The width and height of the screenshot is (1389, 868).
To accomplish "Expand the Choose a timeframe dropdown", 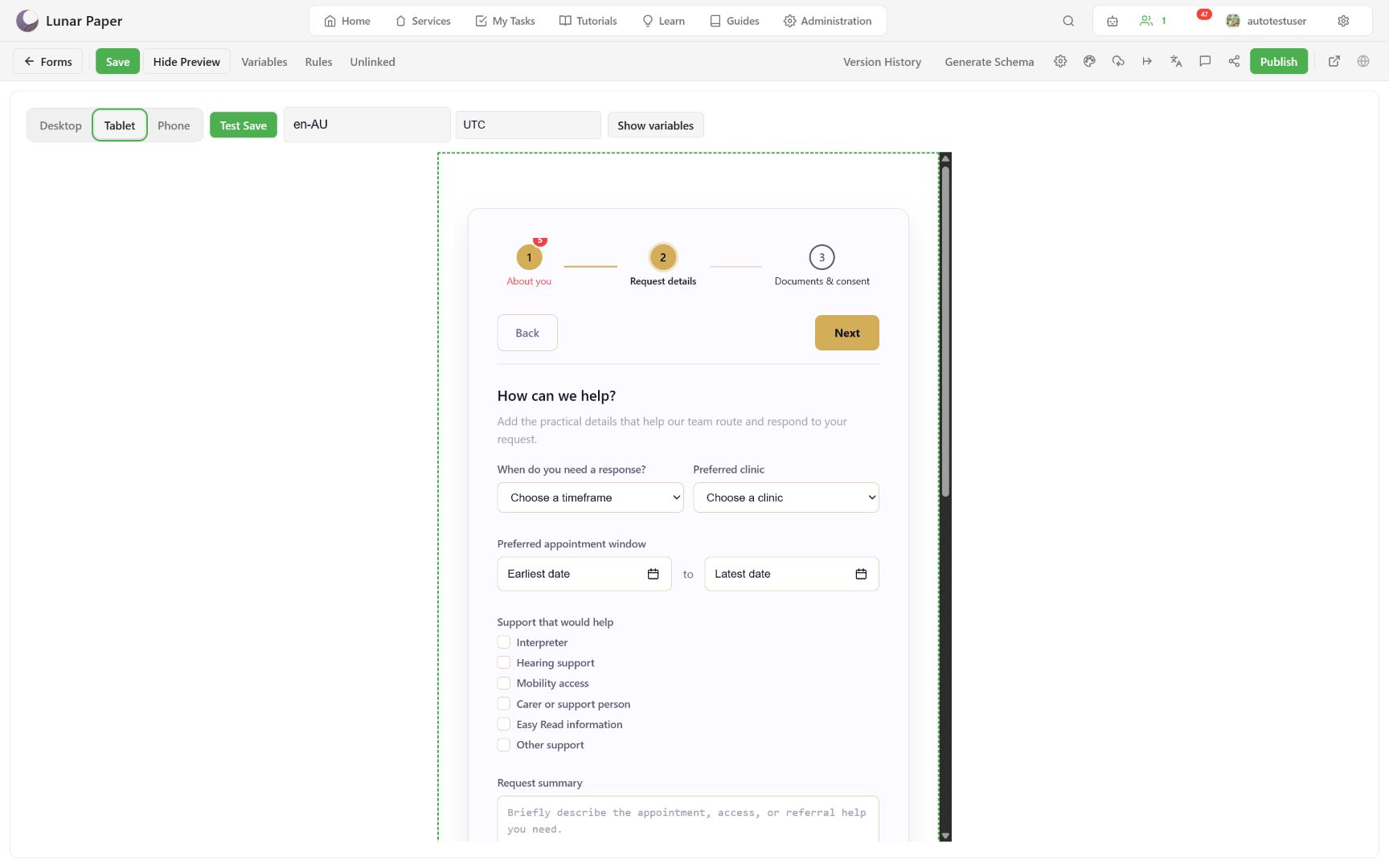I will [x=590, y=497].
